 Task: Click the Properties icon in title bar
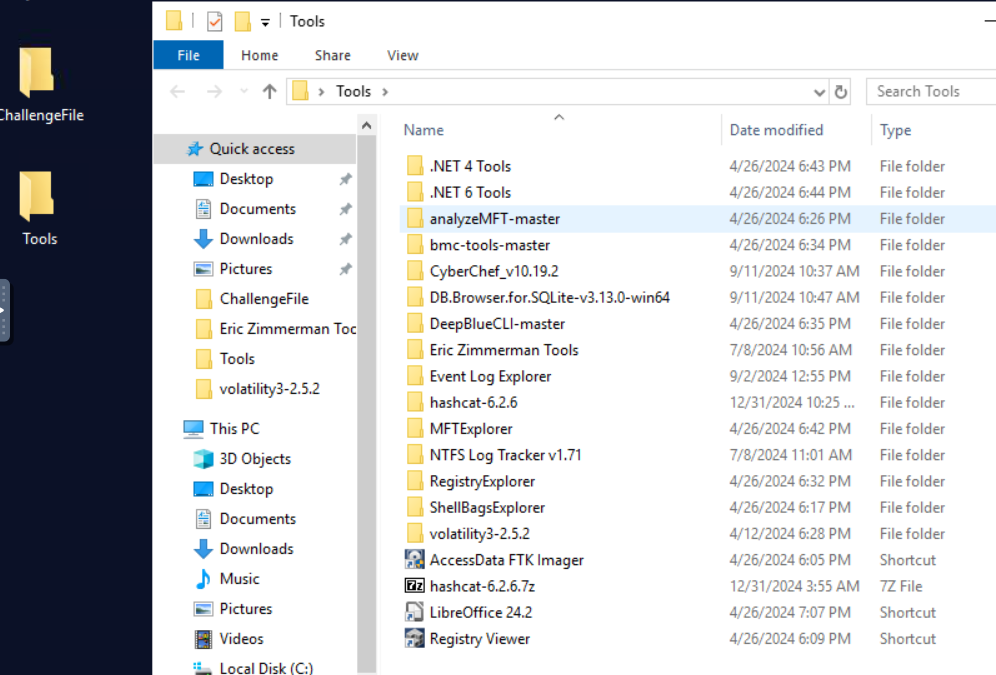[x=214, y=21]
